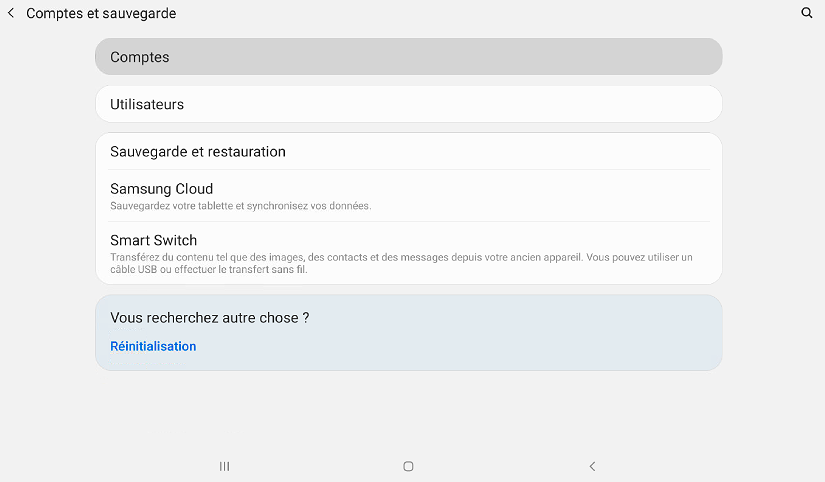Image resolution: width=825 pixels, height=482 pixels.
Task: Tap the back arrow beside the page title
Action: 11,14
